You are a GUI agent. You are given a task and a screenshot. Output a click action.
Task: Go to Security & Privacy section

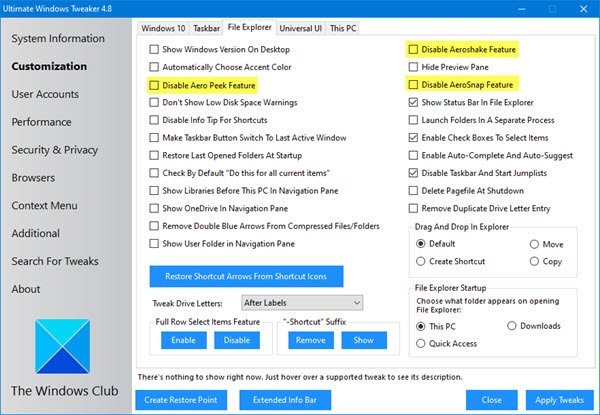[55, 150]
